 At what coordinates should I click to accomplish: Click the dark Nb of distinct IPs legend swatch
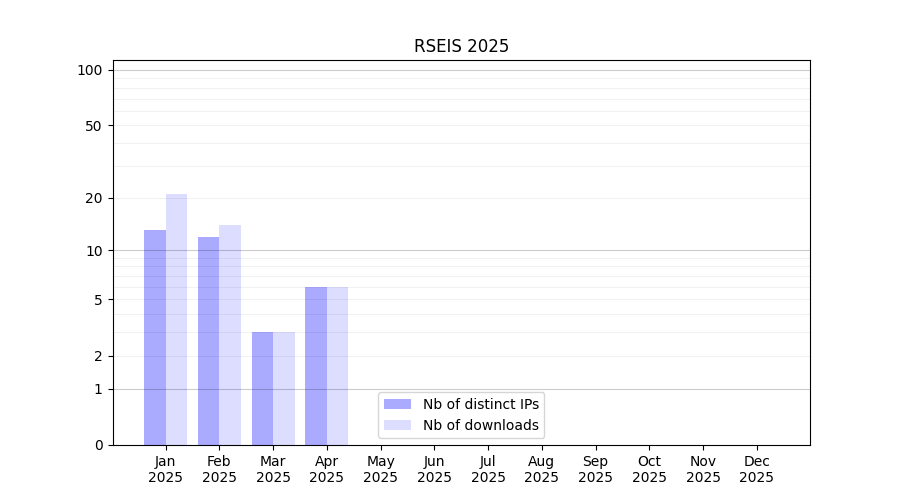[397, 404]
